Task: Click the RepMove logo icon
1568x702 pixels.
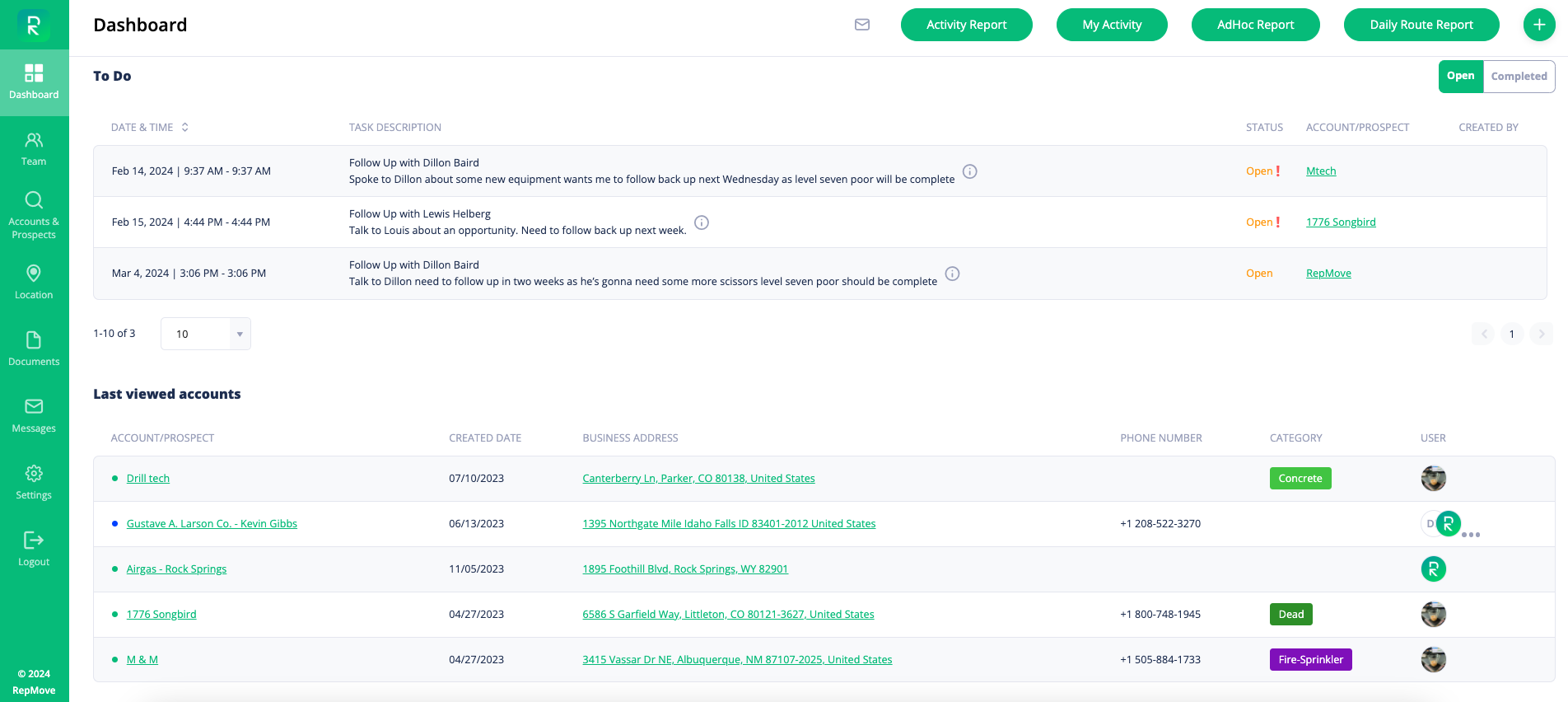Action: pyautogui.click(x=34, y=26)
